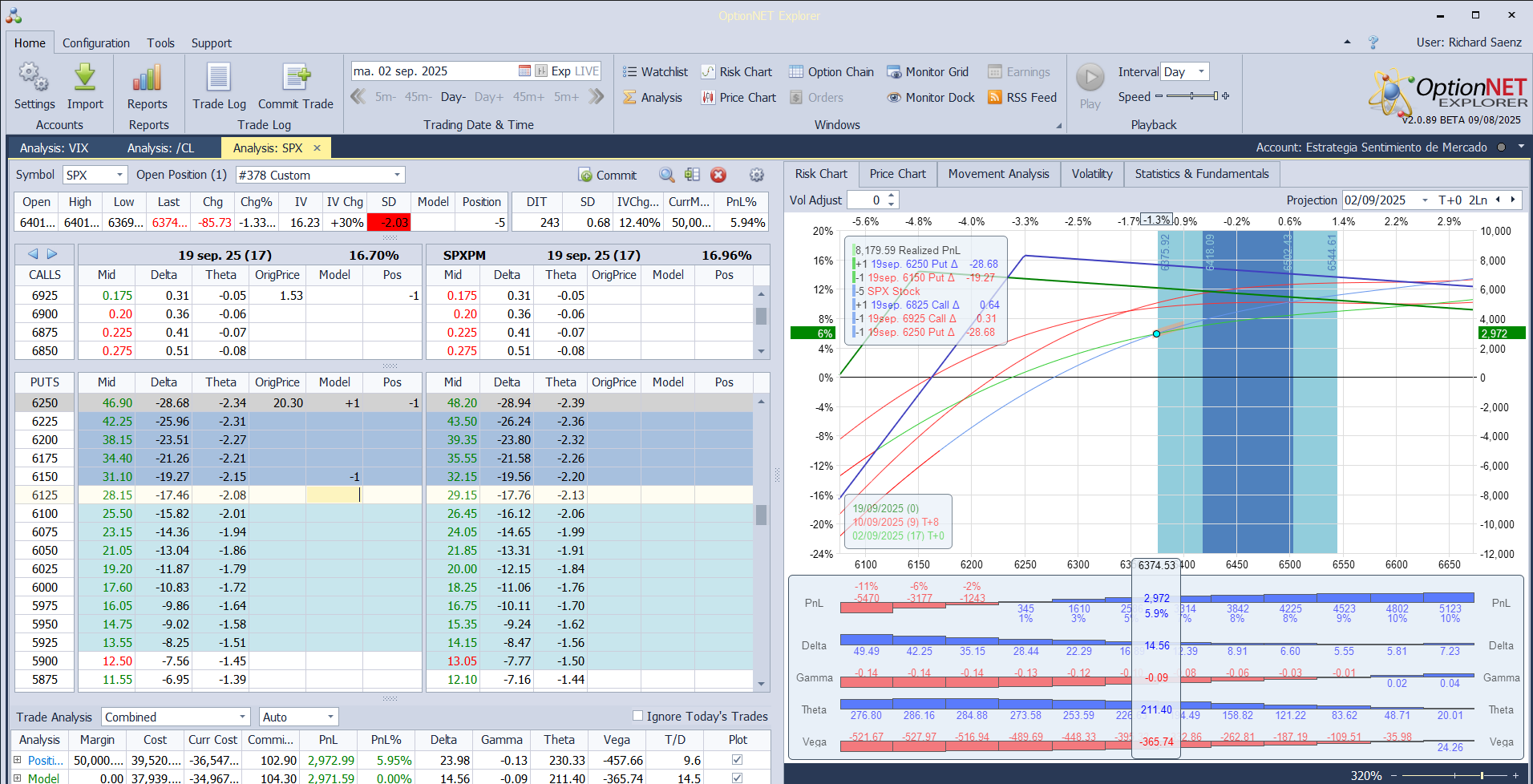Expand the Position analysis row
This screenshot has width=1533, height=784.
(18, 759)
